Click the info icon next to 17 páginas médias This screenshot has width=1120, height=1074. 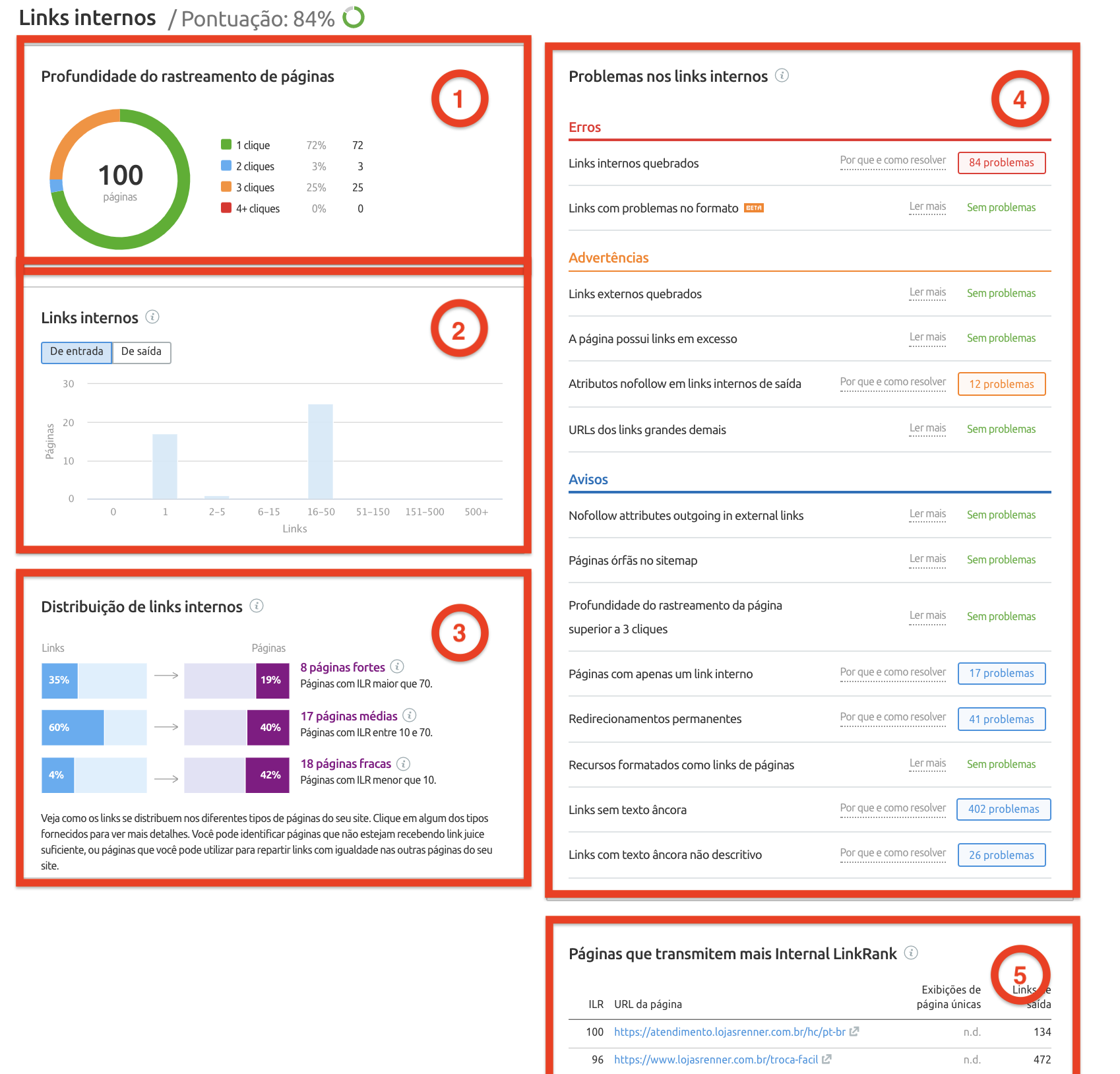409,715
